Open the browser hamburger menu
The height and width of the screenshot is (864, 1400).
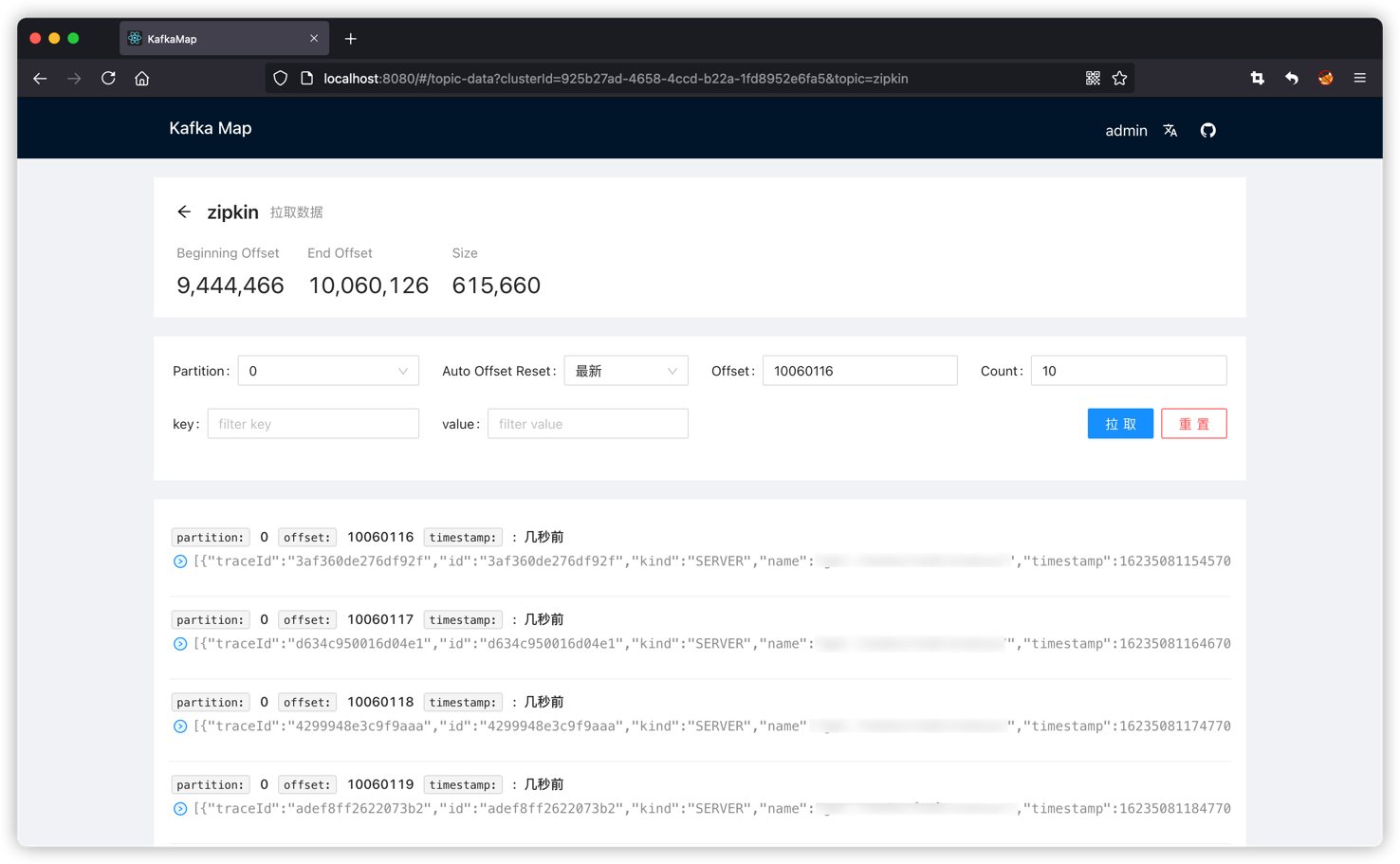tap(1359, 78)
